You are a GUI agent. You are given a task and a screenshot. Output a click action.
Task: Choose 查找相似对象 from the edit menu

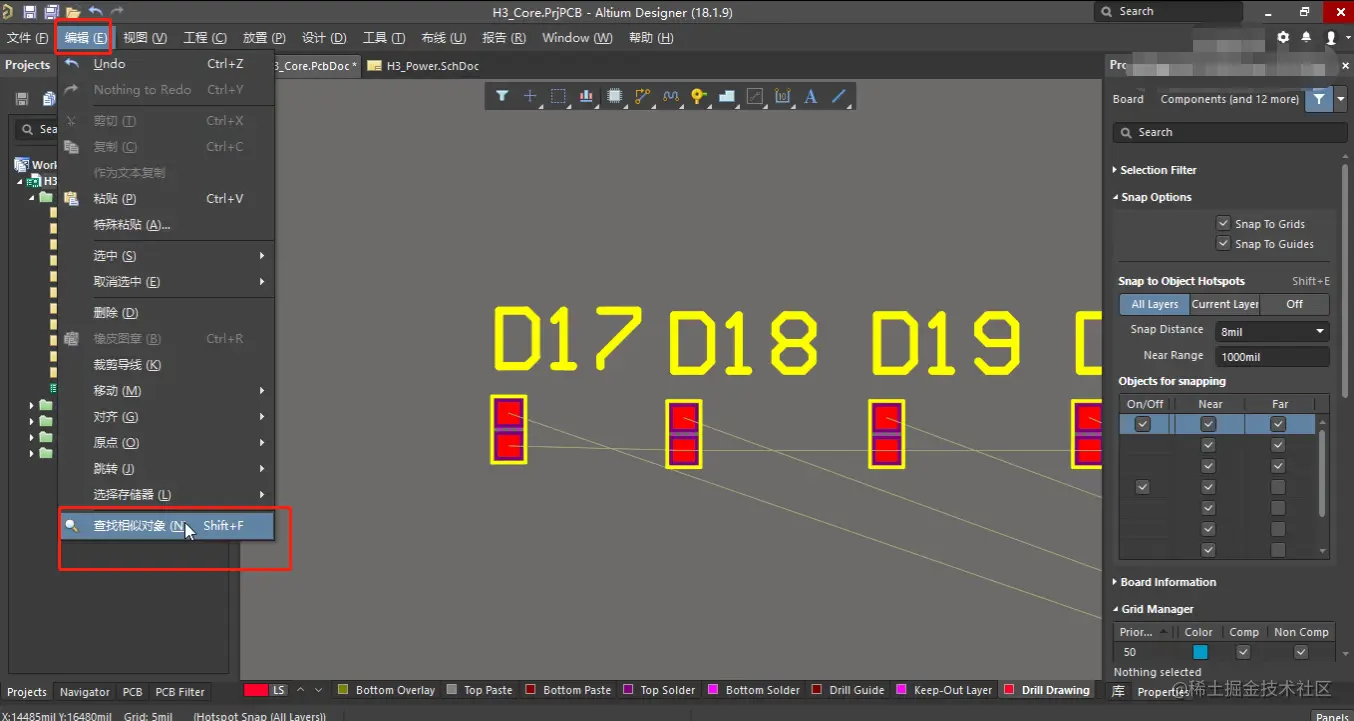[166, 526]
